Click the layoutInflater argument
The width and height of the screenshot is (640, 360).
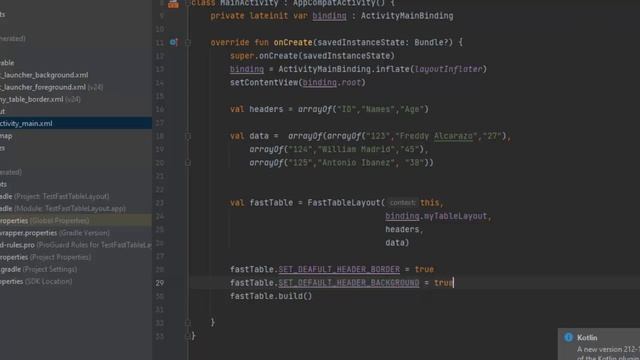[448, 69]
